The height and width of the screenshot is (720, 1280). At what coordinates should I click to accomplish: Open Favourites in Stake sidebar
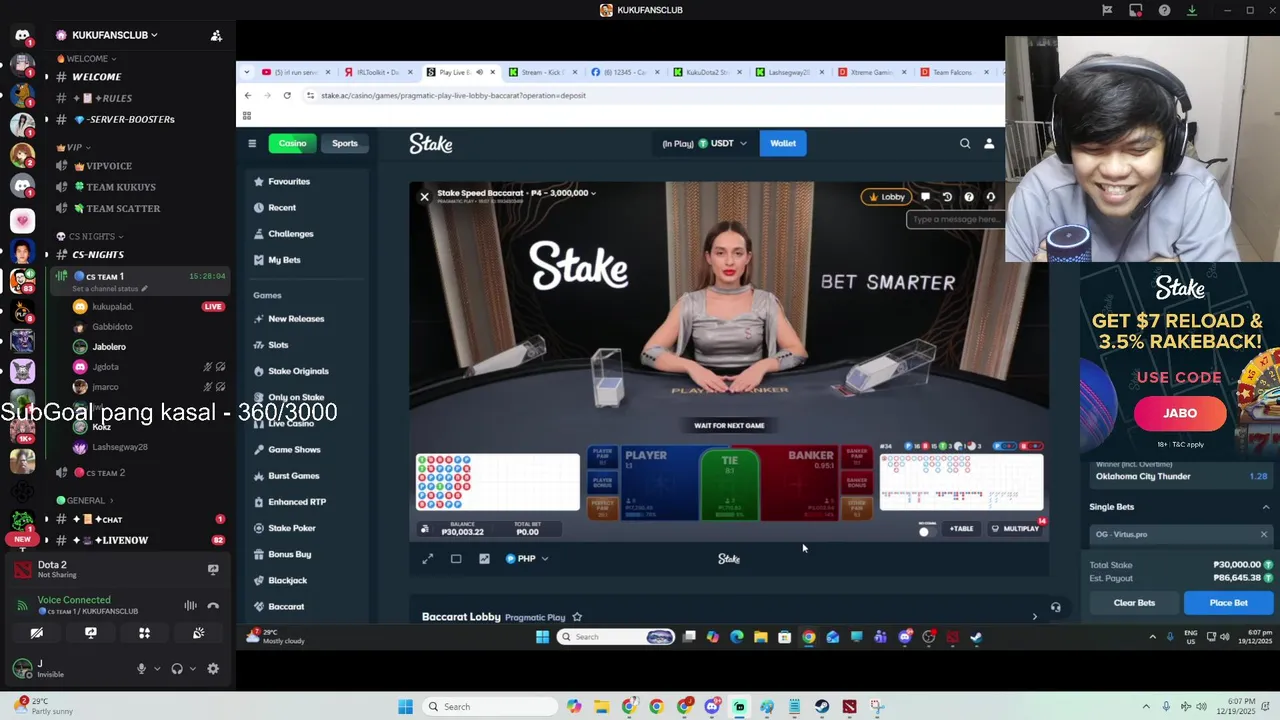click(x=289, y=182)
